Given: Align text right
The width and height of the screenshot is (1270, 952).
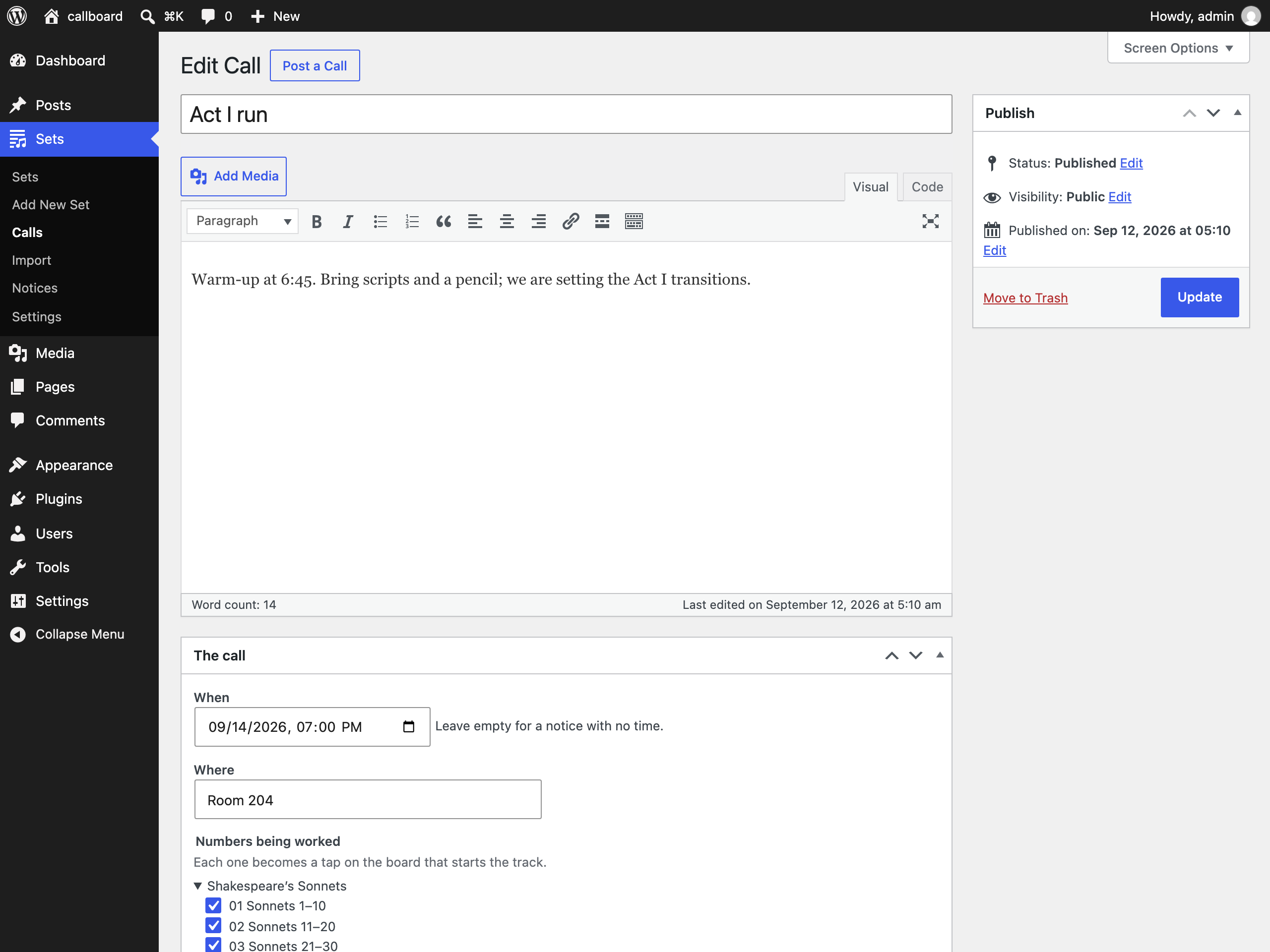Looking at the screenshot, I should pos(539,222).
